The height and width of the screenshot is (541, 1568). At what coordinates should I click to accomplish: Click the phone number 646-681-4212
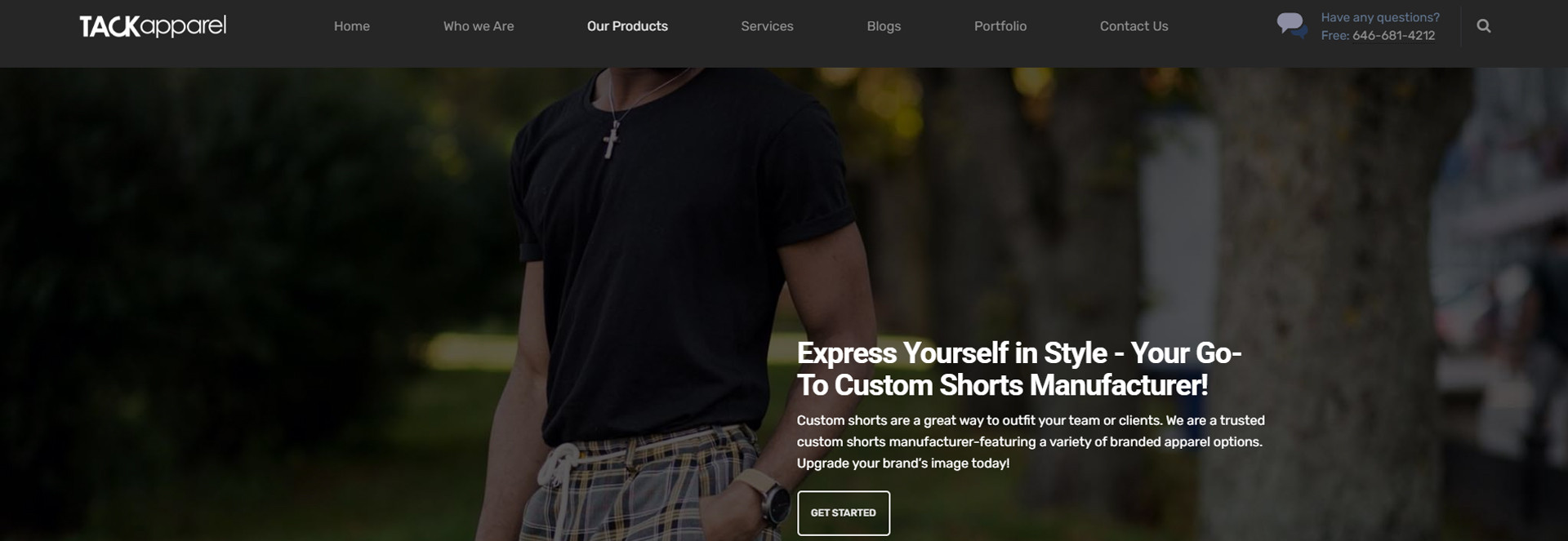click(1393, 36)
